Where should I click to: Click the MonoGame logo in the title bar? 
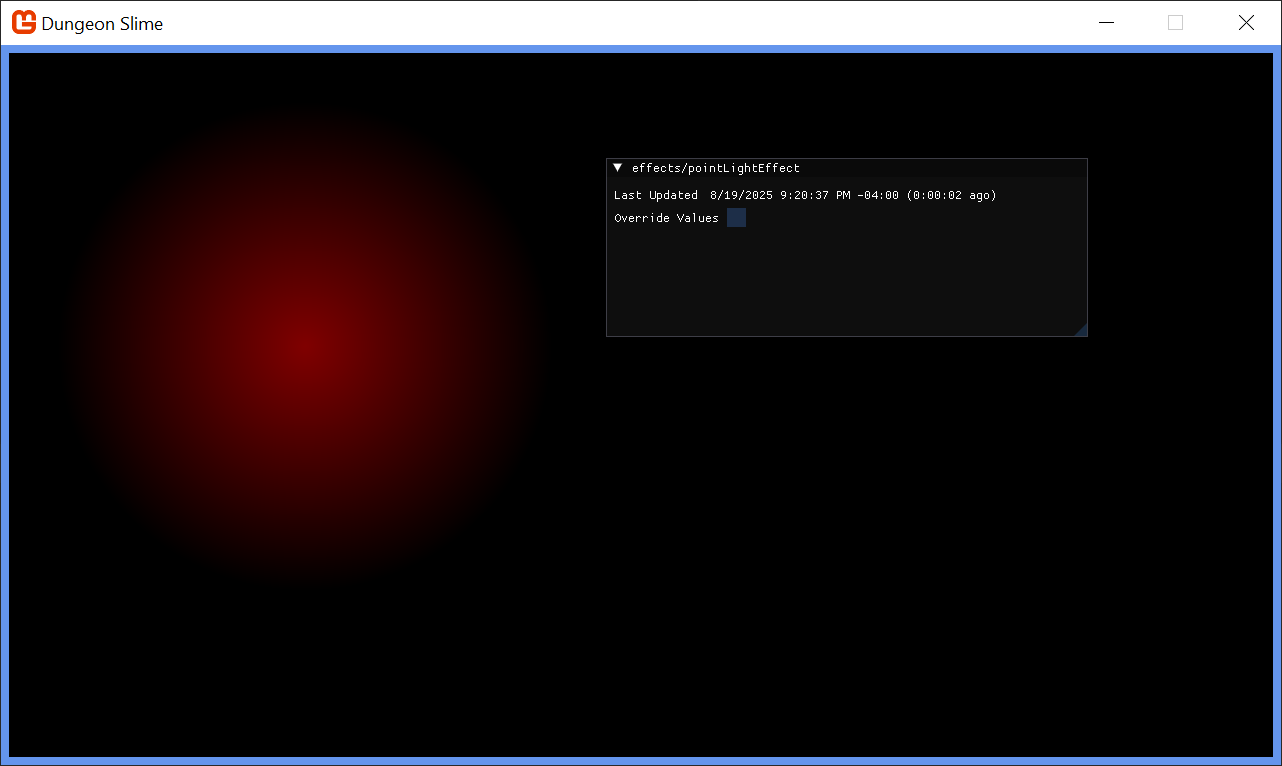click(x=24, y=22)
